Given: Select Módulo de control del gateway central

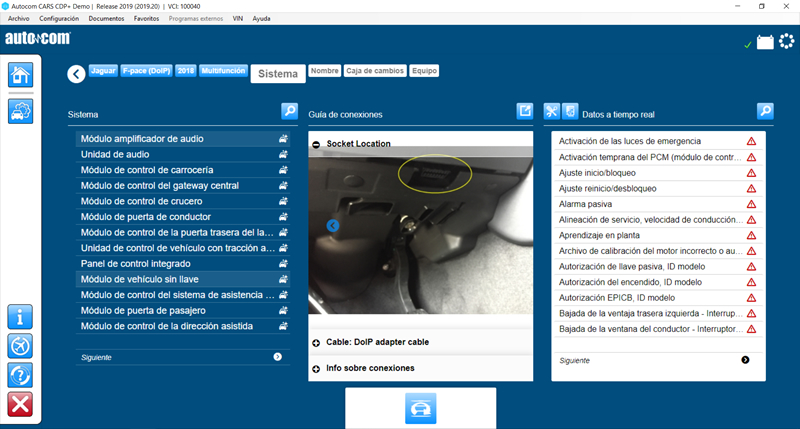Looking at the screenshot, I should pos(183,186).
